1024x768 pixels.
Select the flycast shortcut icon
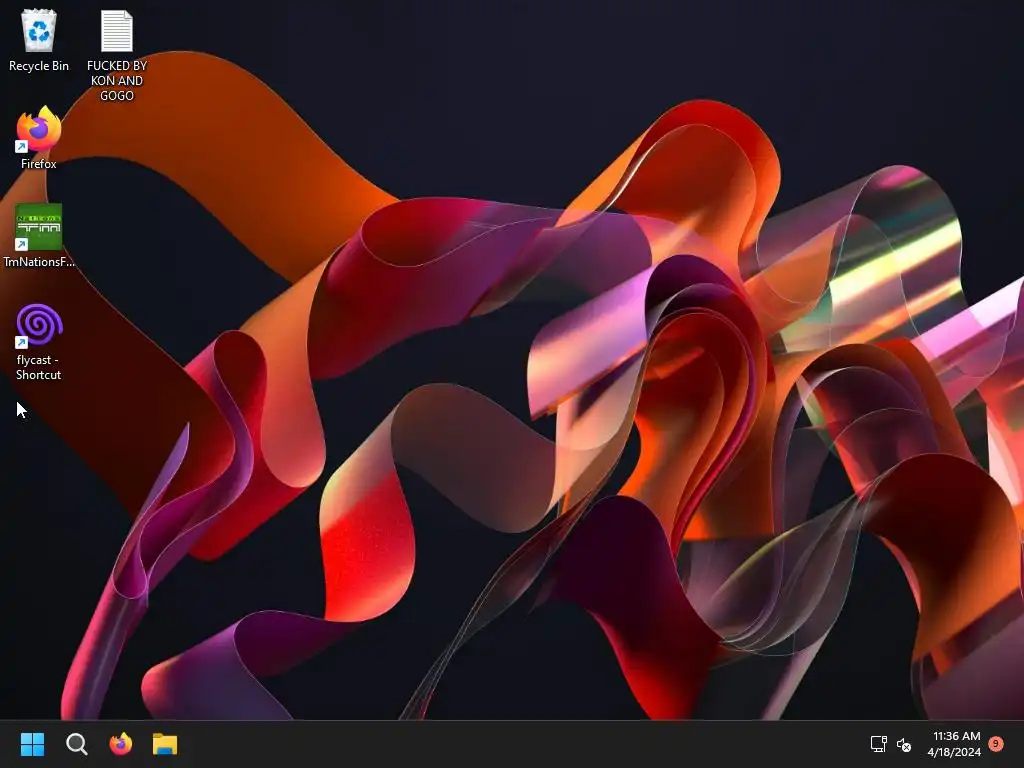point(39,325)
